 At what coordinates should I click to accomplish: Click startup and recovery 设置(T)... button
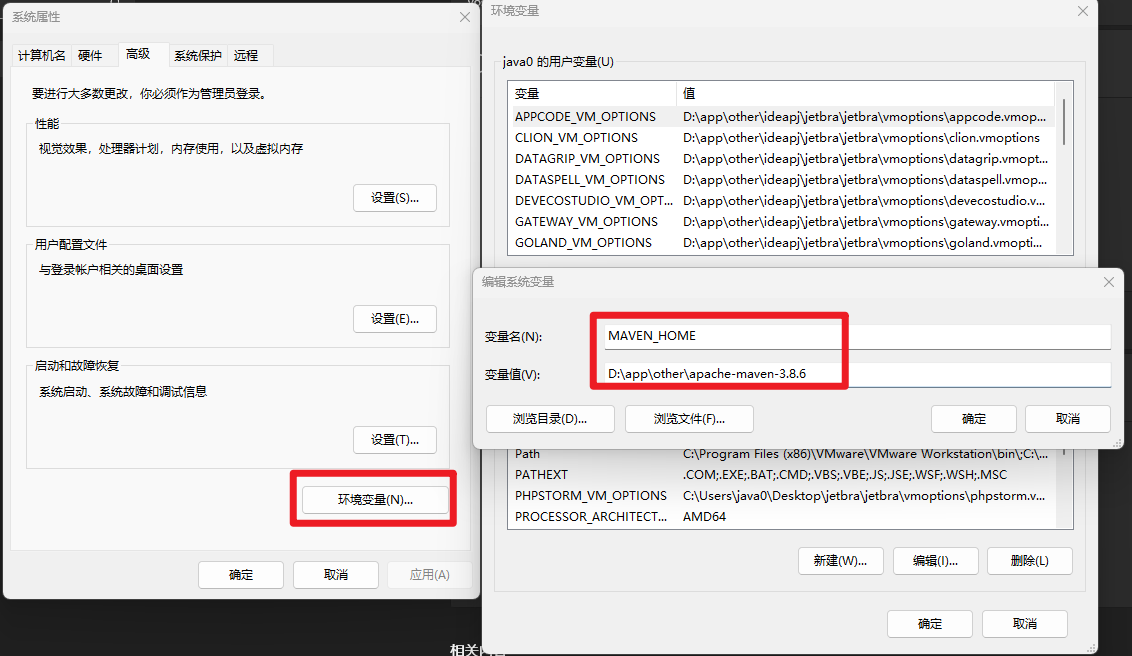pos(394,439)
